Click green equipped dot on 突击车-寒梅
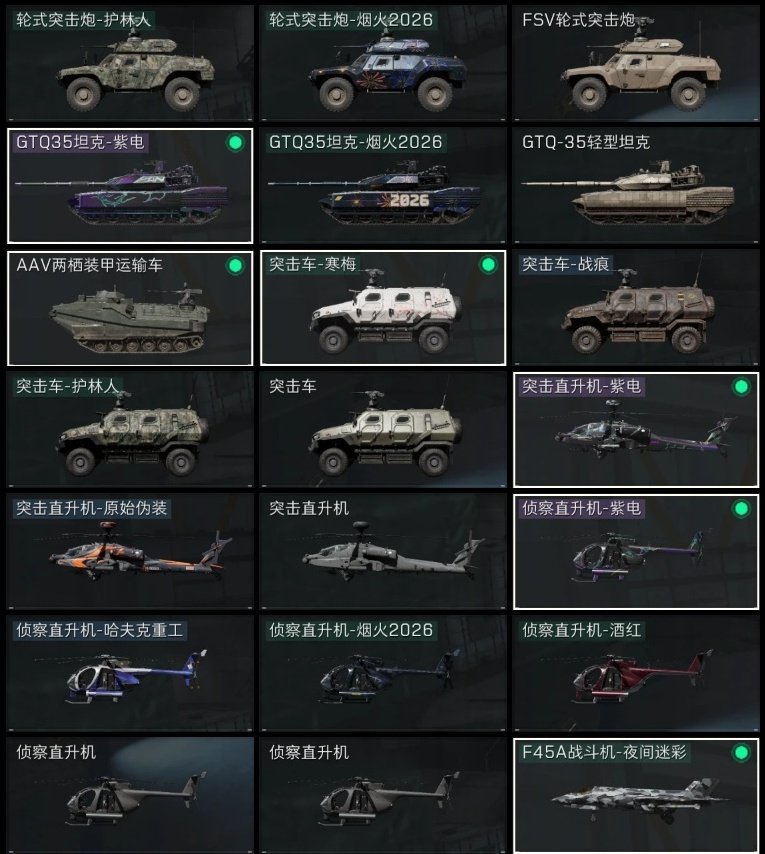This screenshot has width=765, height=854. 488,265
